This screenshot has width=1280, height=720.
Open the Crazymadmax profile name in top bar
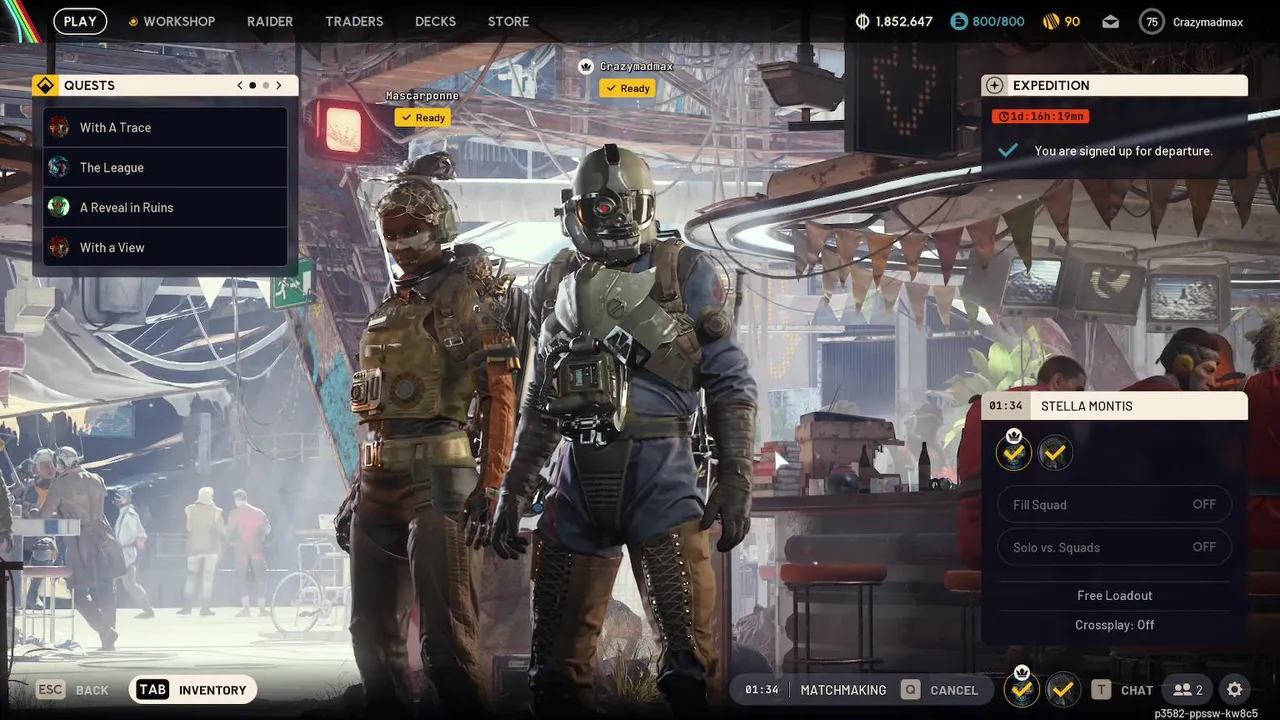pyautogui.click(x=1208, y=21)
